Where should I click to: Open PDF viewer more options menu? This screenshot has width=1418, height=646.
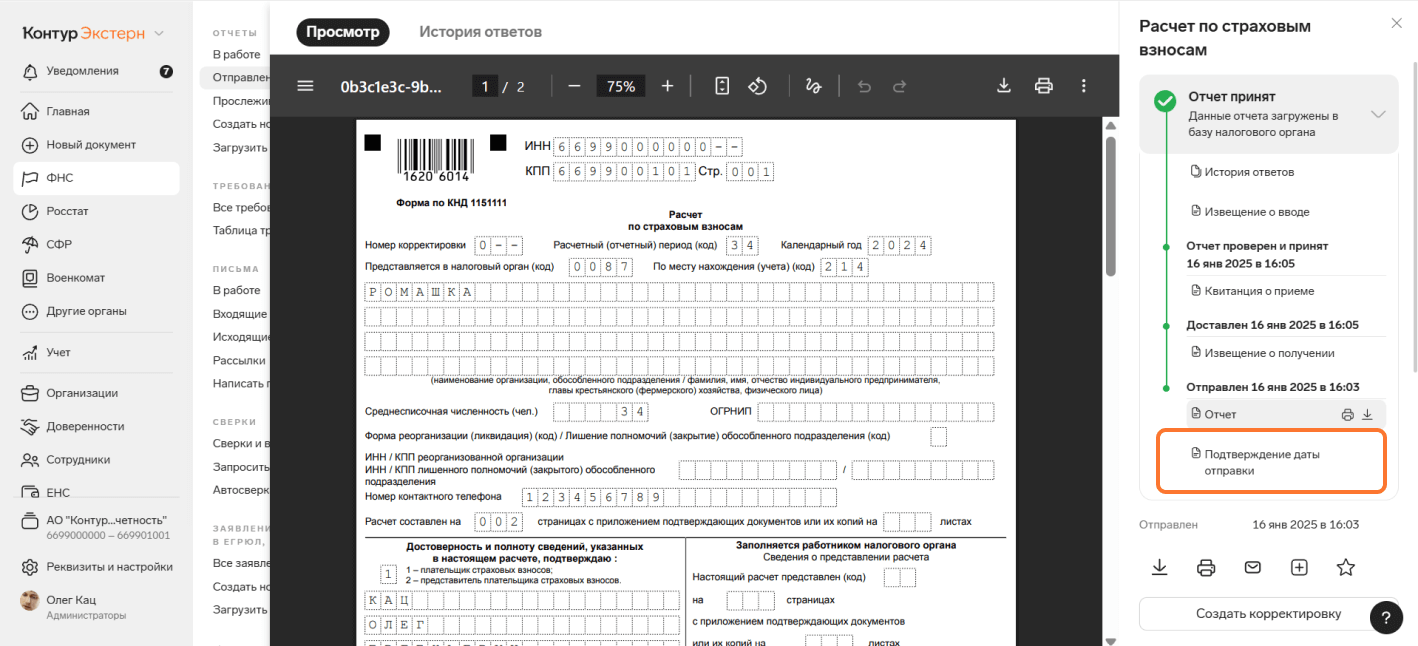[1083, 86]
